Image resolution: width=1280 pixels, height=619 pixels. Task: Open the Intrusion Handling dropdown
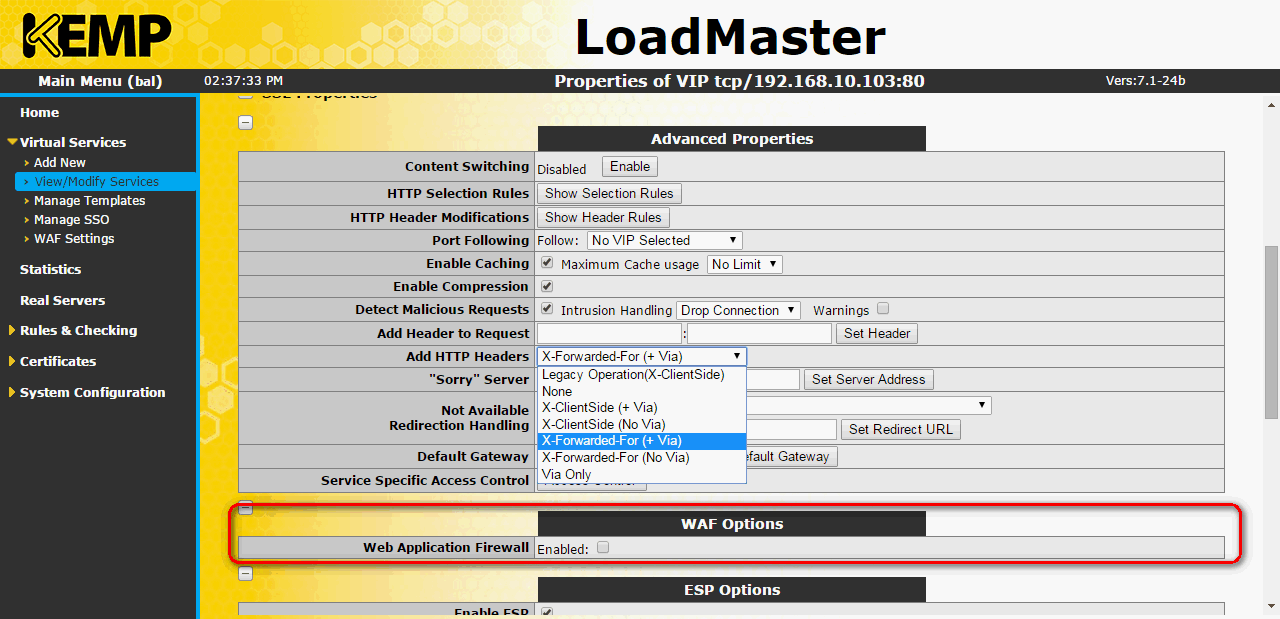[739, 311]
